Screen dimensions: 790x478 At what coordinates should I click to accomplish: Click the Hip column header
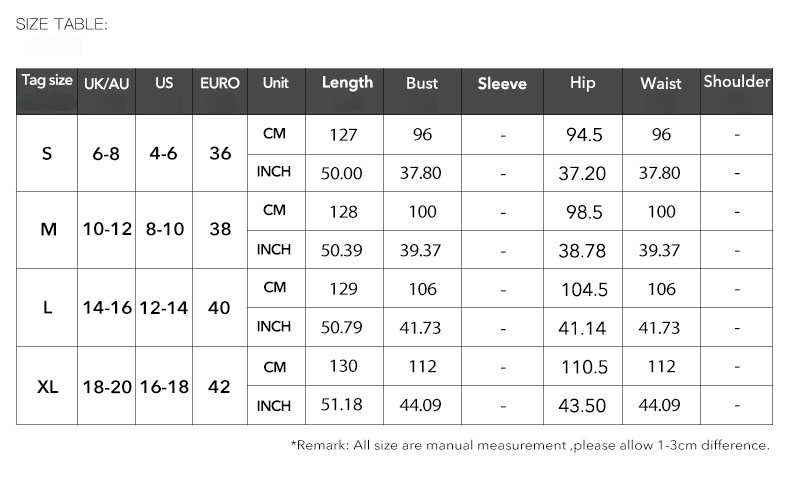[582, 83]
